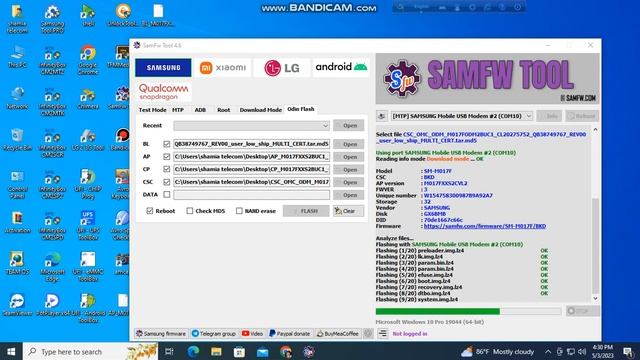The image size is (640, 360).
Task: Enable the NAND erase checkbox
Action: point(239,211)
